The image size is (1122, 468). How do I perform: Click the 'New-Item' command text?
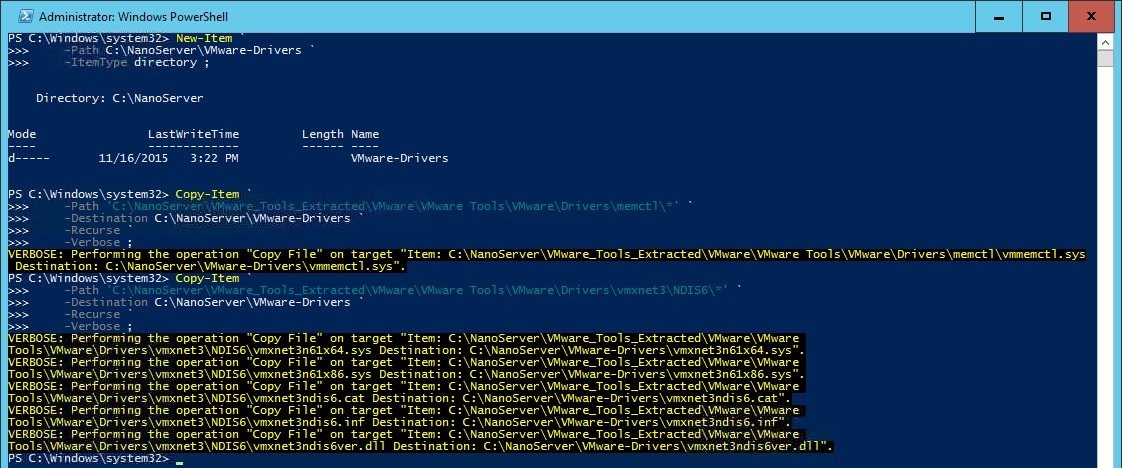pyautogui.click(x=204, y=38)
